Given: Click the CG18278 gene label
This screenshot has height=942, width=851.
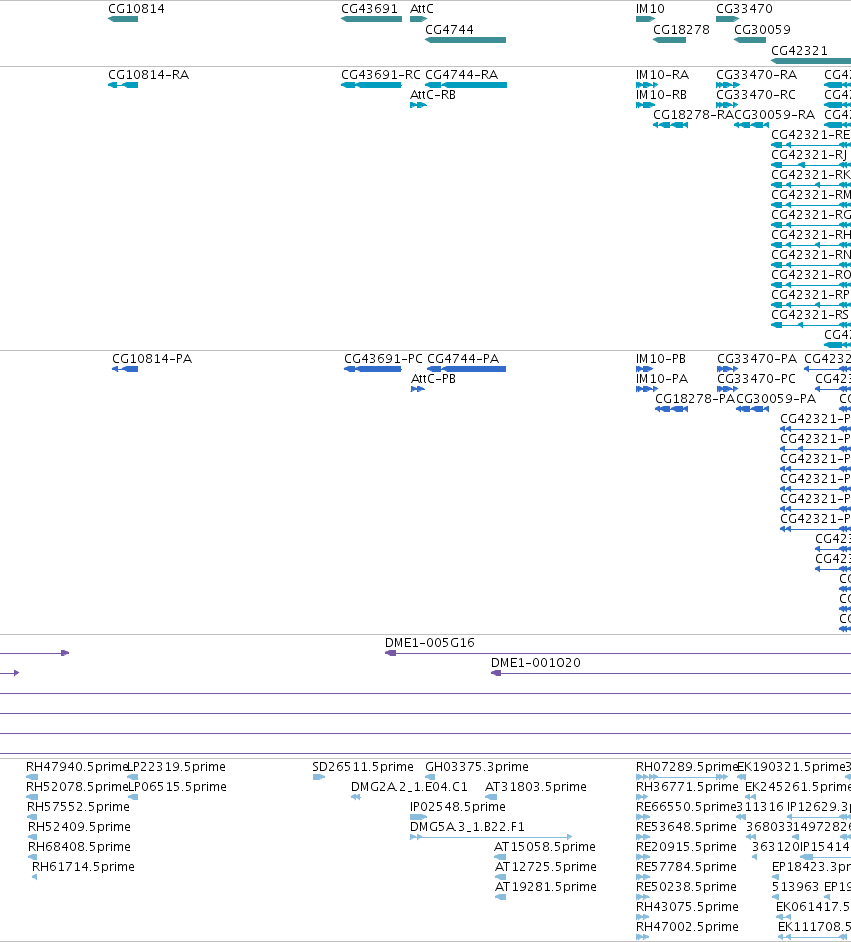Looking at the screenshot, I should pos(681,30).
